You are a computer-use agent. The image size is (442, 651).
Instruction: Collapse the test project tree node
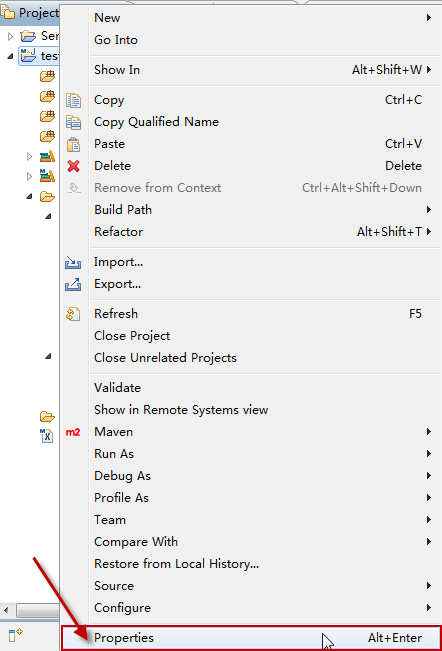tap(10, 56)
